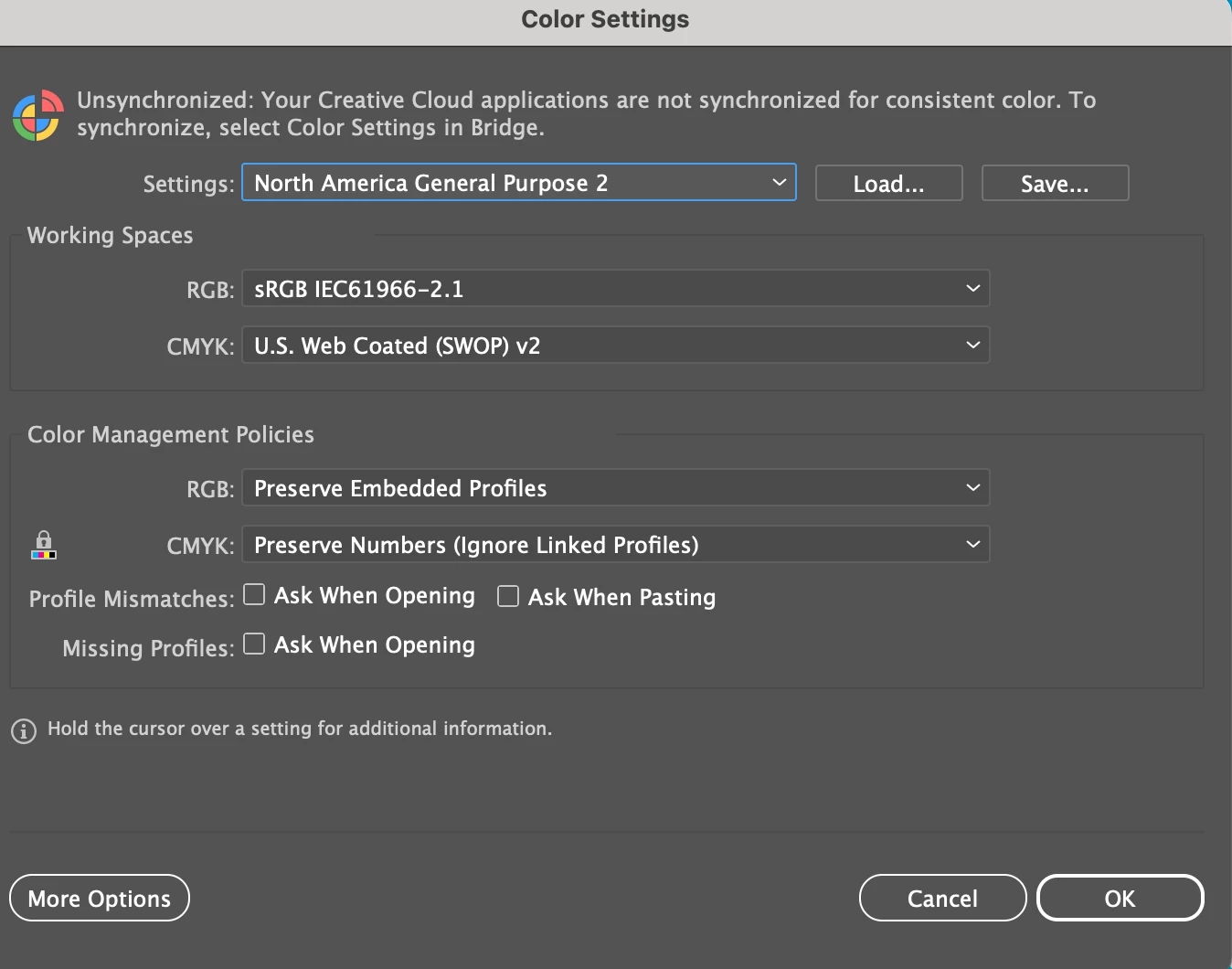Image resolution: width=1232 pixels, height=969 pixels.
Task: Enable Ask When Pasting checkbox
Action: [x=508, y=597]
